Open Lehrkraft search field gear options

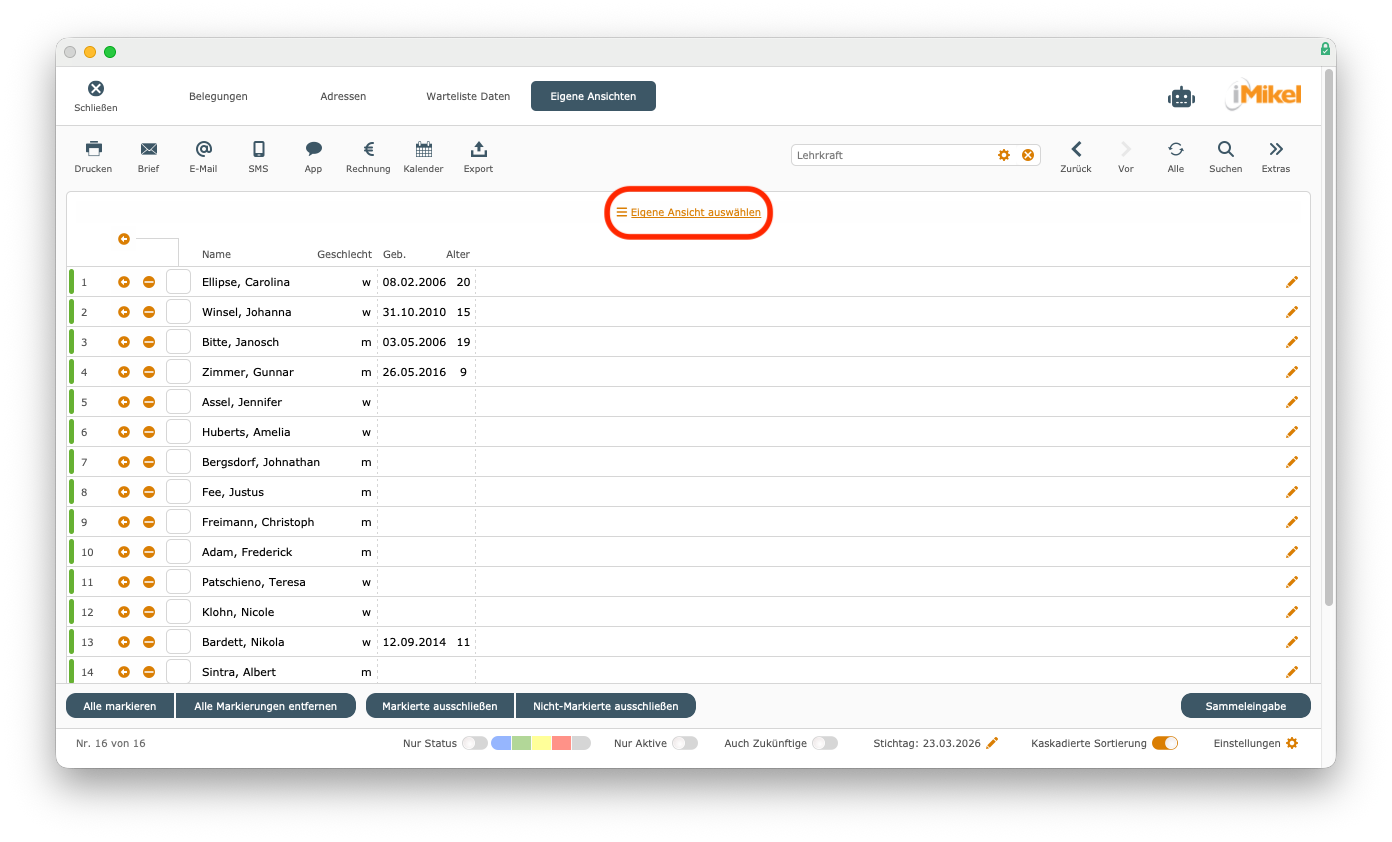(x=1004, y=155)
